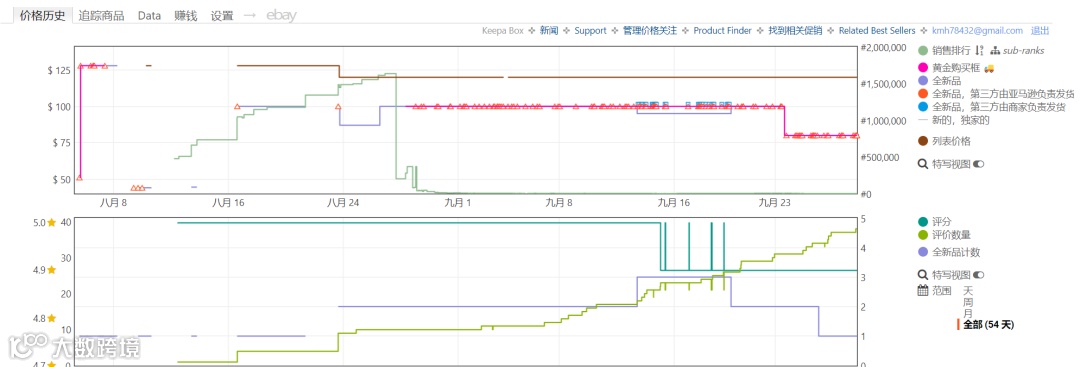The height and width of the screenshot is (367, 1080).
Task: Toggle the orange dot for 第三方由亚马逊负责发货
Action: tap(924, 94)
